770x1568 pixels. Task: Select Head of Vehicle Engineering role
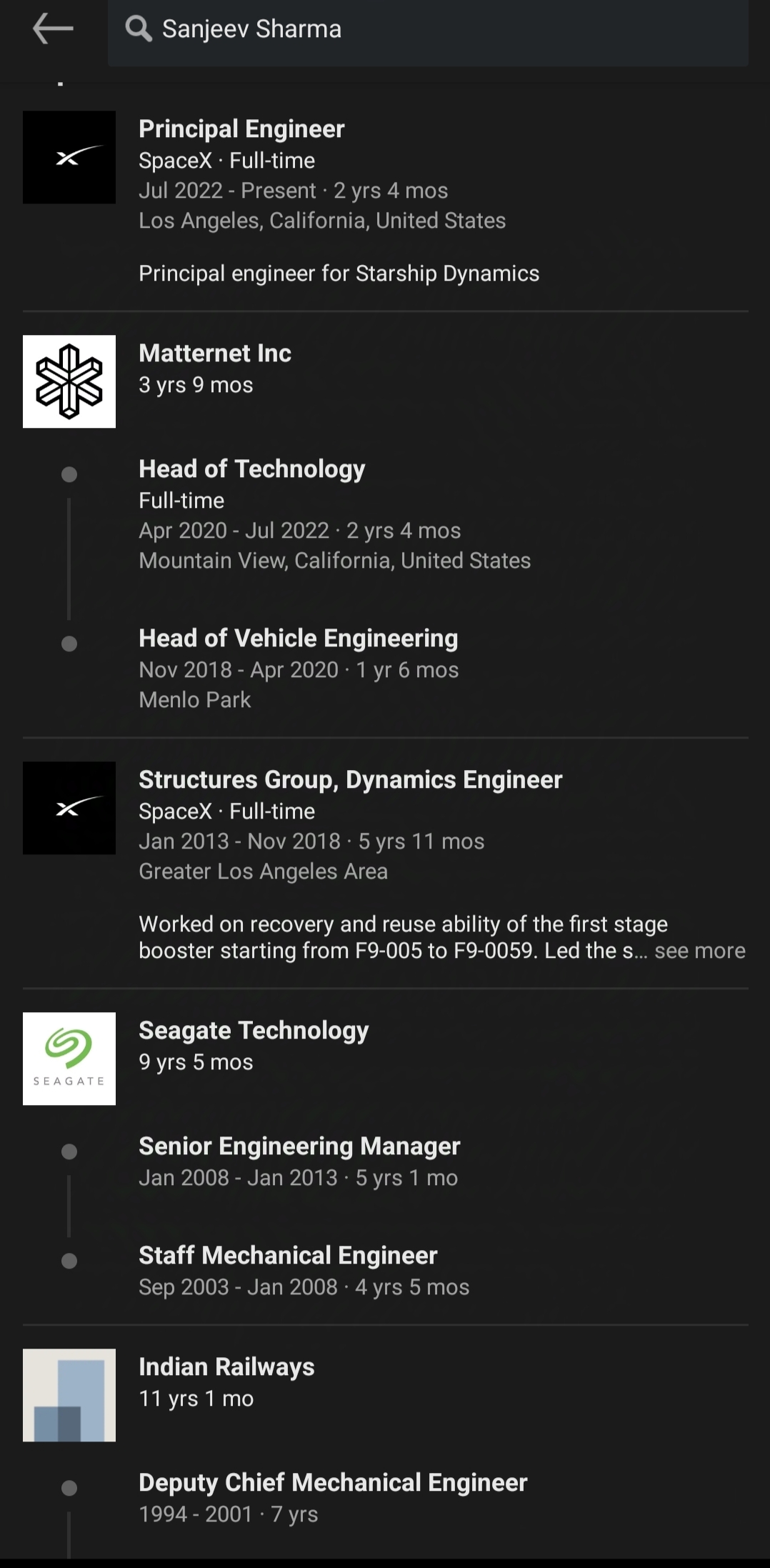point(298,638)
